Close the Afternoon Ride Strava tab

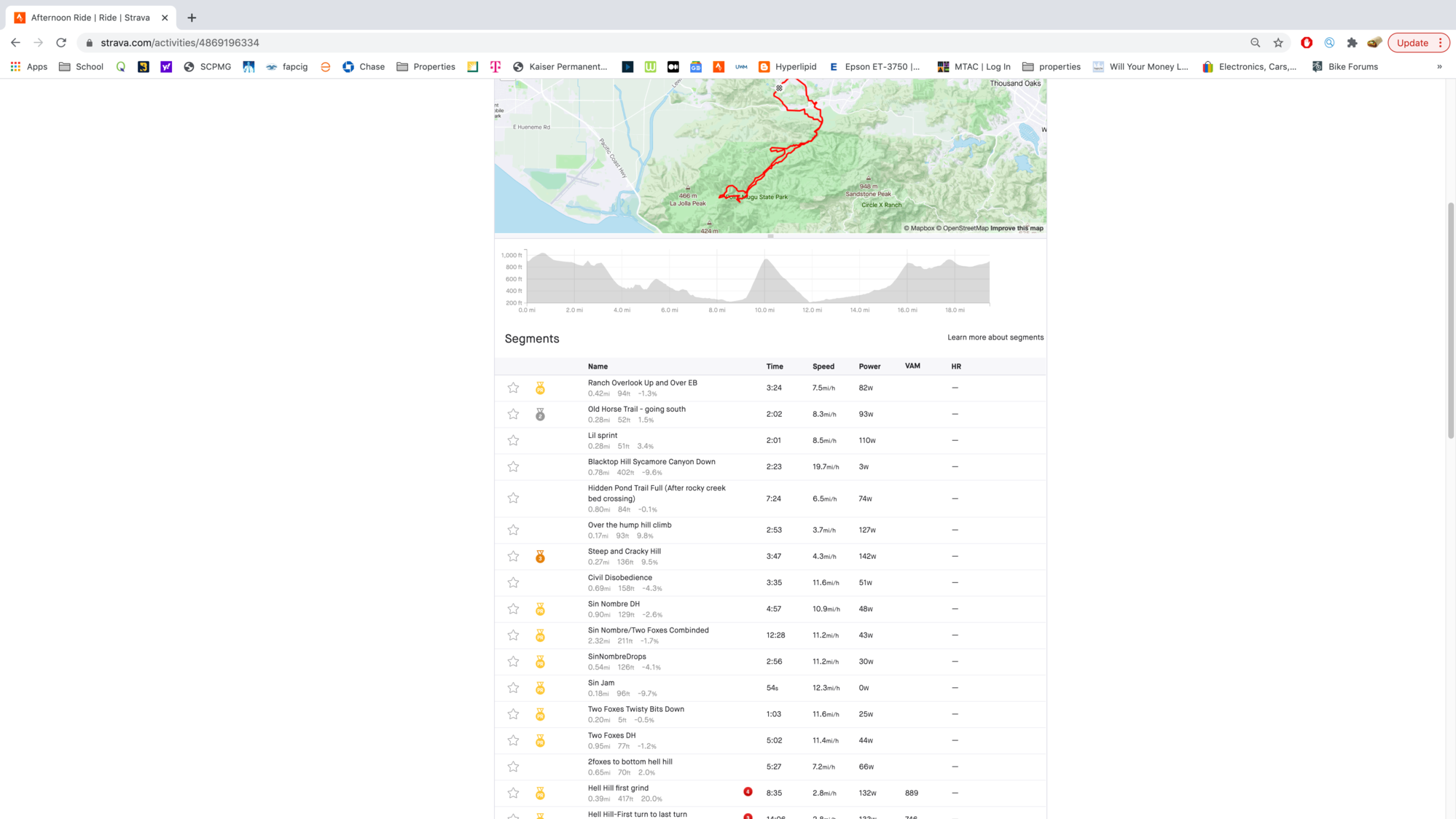pos(165,17)
